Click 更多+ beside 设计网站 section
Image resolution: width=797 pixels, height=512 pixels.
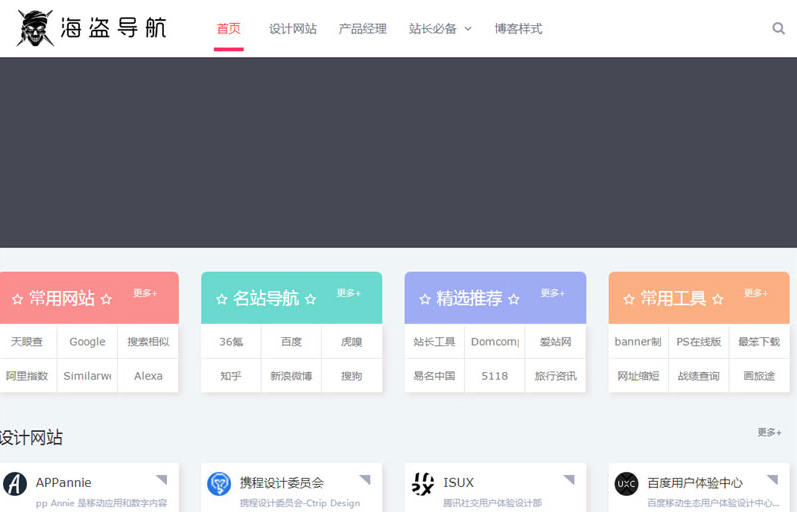pos(770,432)
